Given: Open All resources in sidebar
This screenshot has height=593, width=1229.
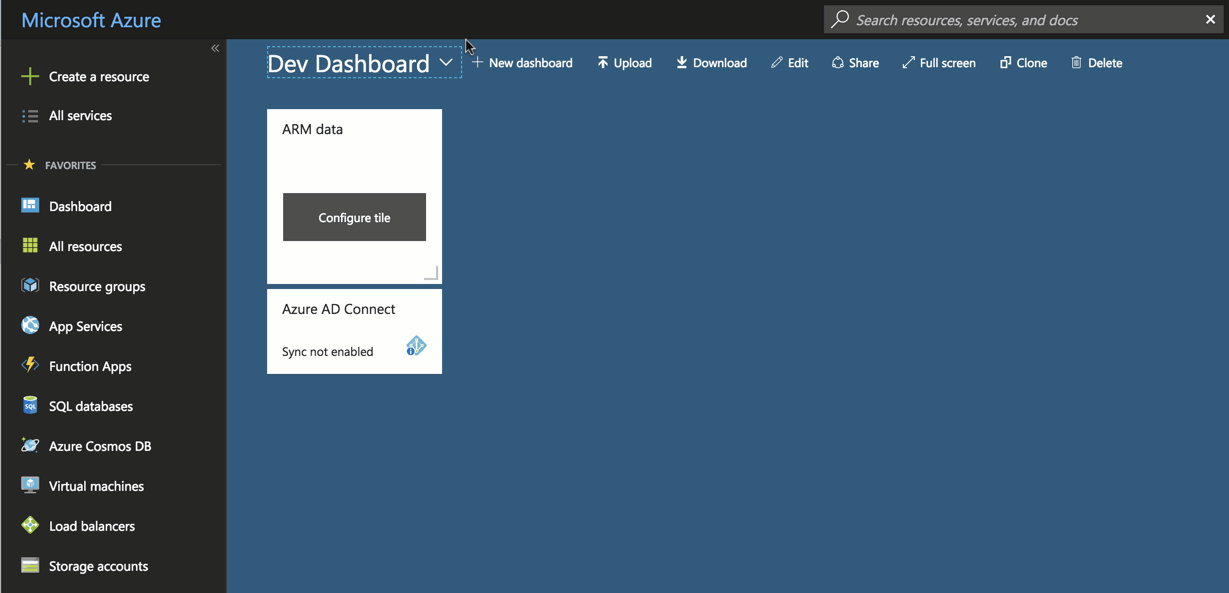Looking at the screenshot, I should 85,246.
